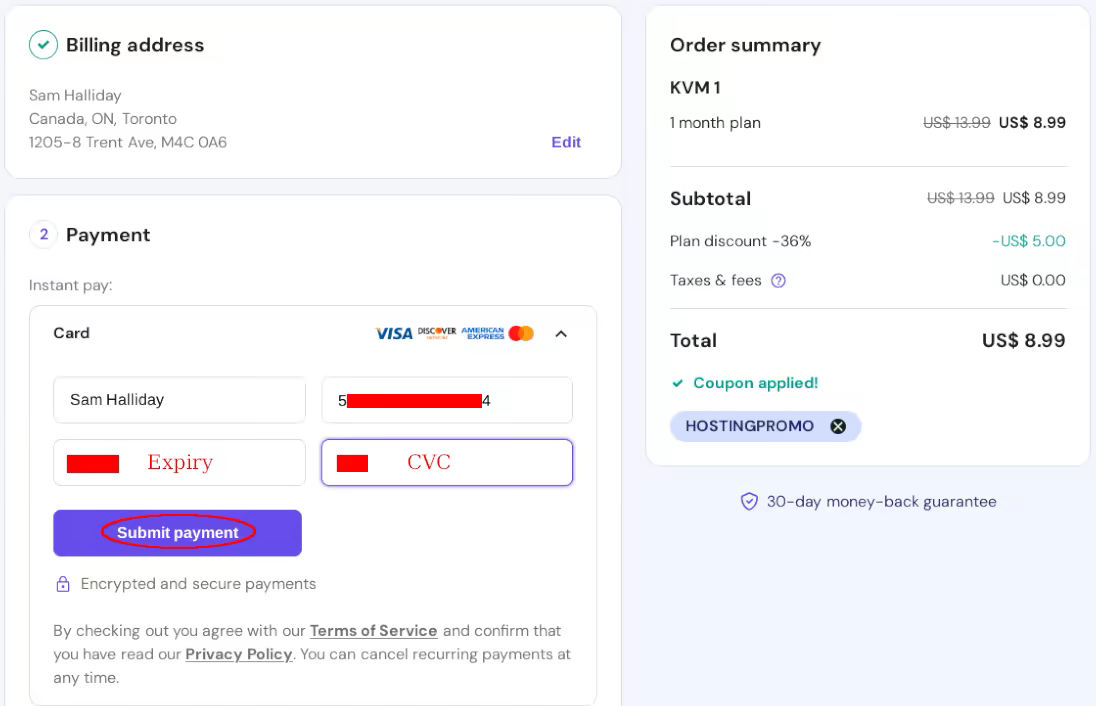Click the American Express logo
The width and height of the screenshot is (1096, 706).
[x=482, y=333]
